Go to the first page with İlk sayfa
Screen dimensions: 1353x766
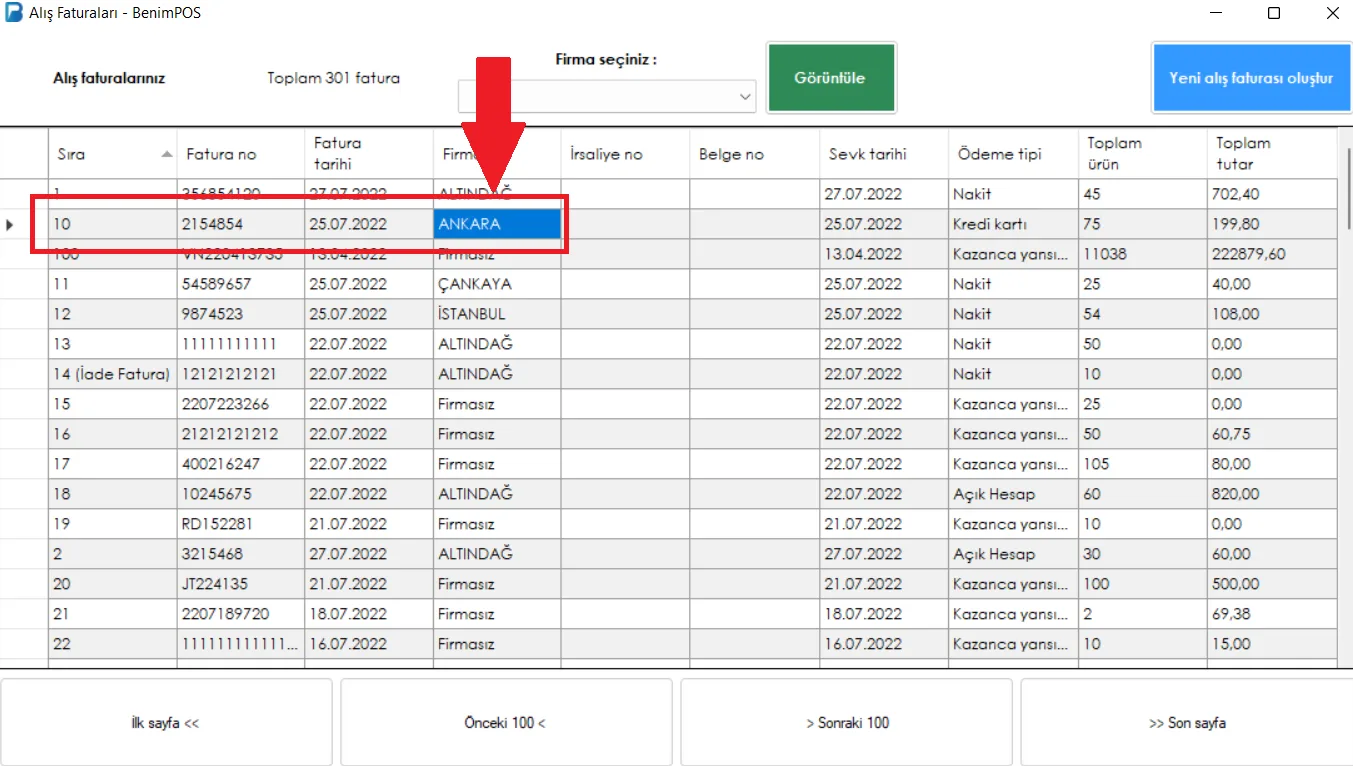point(166,722)
